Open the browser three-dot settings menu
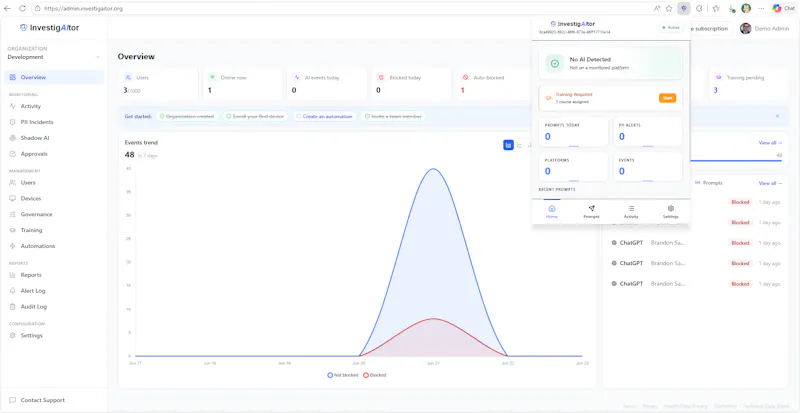The height and width of the screenshot is (413, 800). tap(761, 8)
